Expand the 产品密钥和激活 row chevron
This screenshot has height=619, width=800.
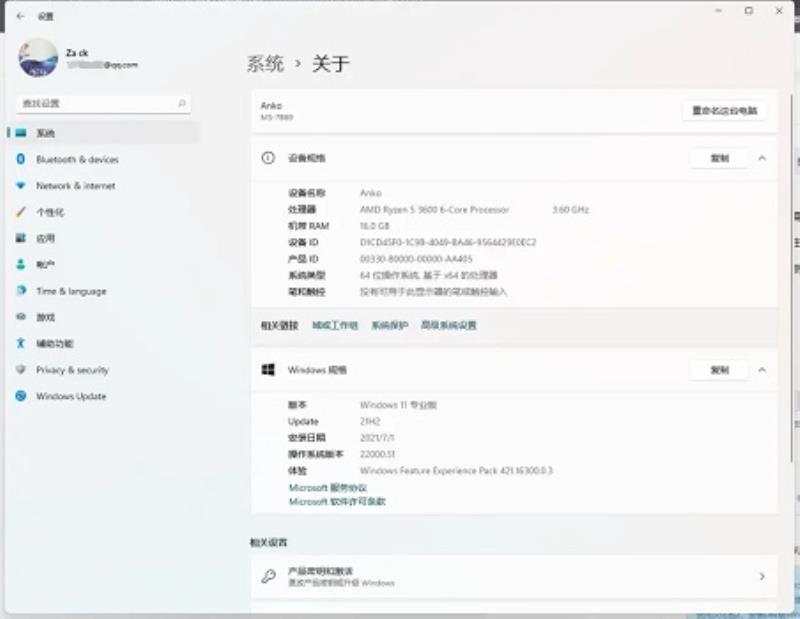[762, 576]
